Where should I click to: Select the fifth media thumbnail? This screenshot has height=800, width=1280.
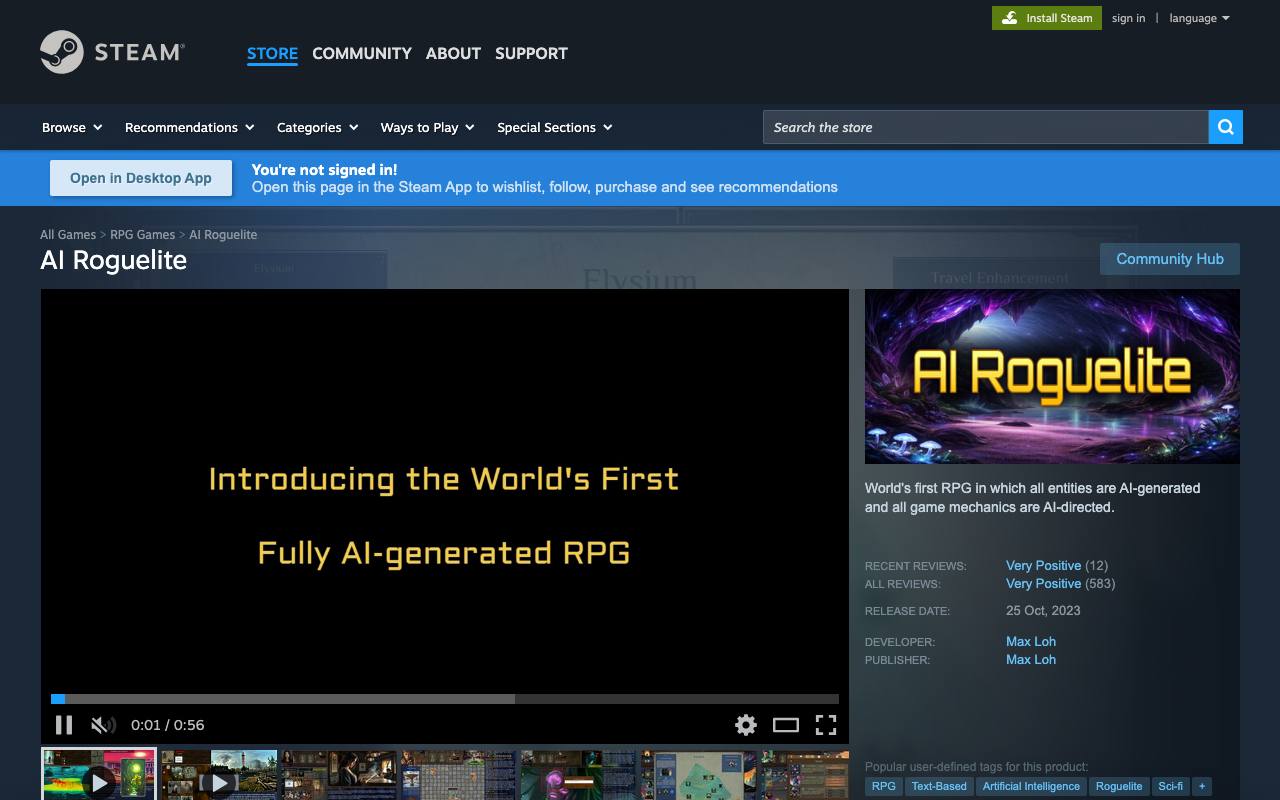(x=579, y=774)
